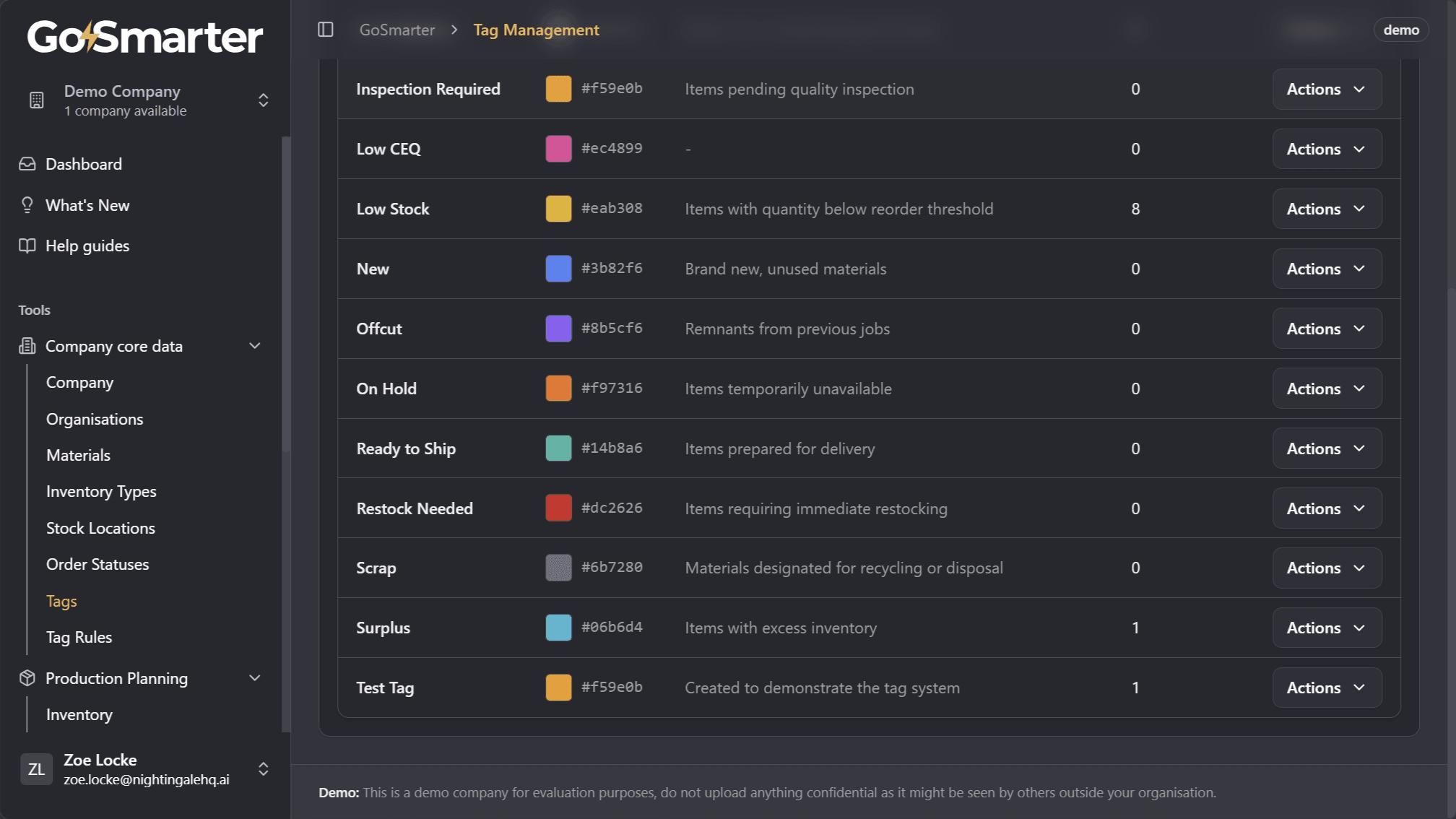Toggle the sidebar panel icon beside breadcrumb
Screen dimensions: 1456x819
pyautogui.click(x=325, y=30)
